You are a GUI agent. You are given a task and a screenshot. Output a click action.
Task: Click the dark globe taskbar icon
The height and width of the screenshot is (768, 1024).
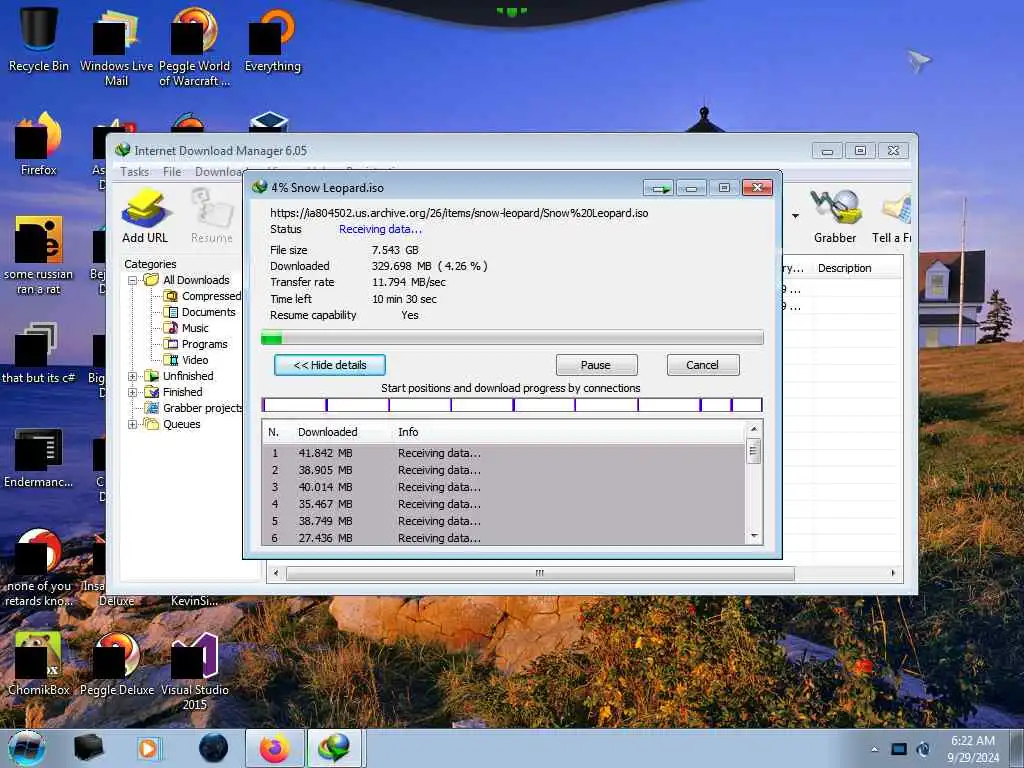click(x=214, y=748)
